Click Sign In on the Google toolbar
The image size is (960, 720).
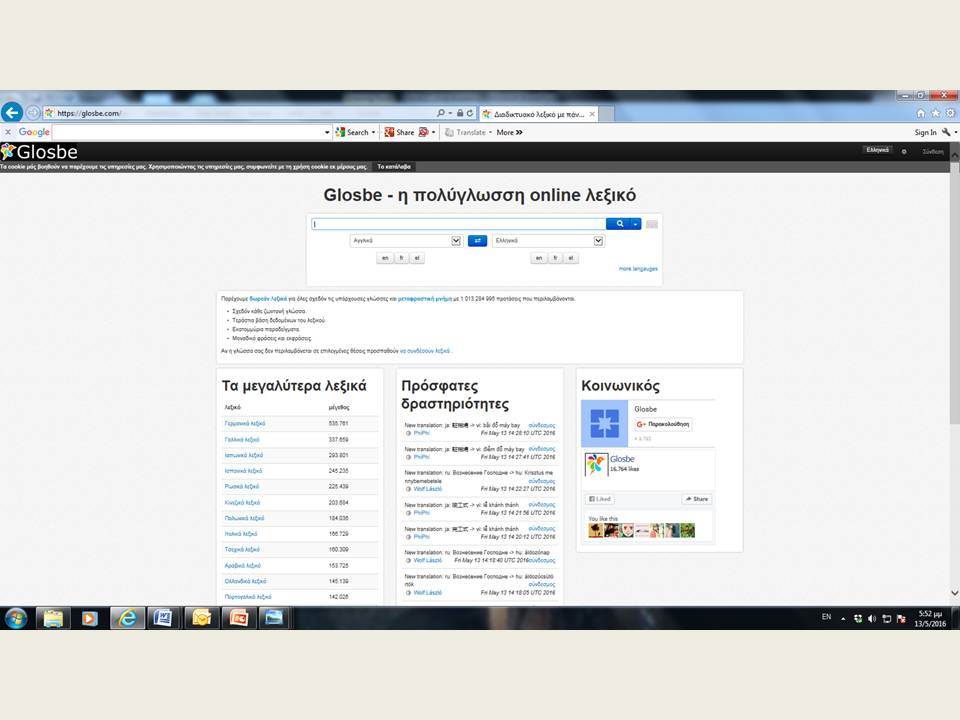[925, 132]
